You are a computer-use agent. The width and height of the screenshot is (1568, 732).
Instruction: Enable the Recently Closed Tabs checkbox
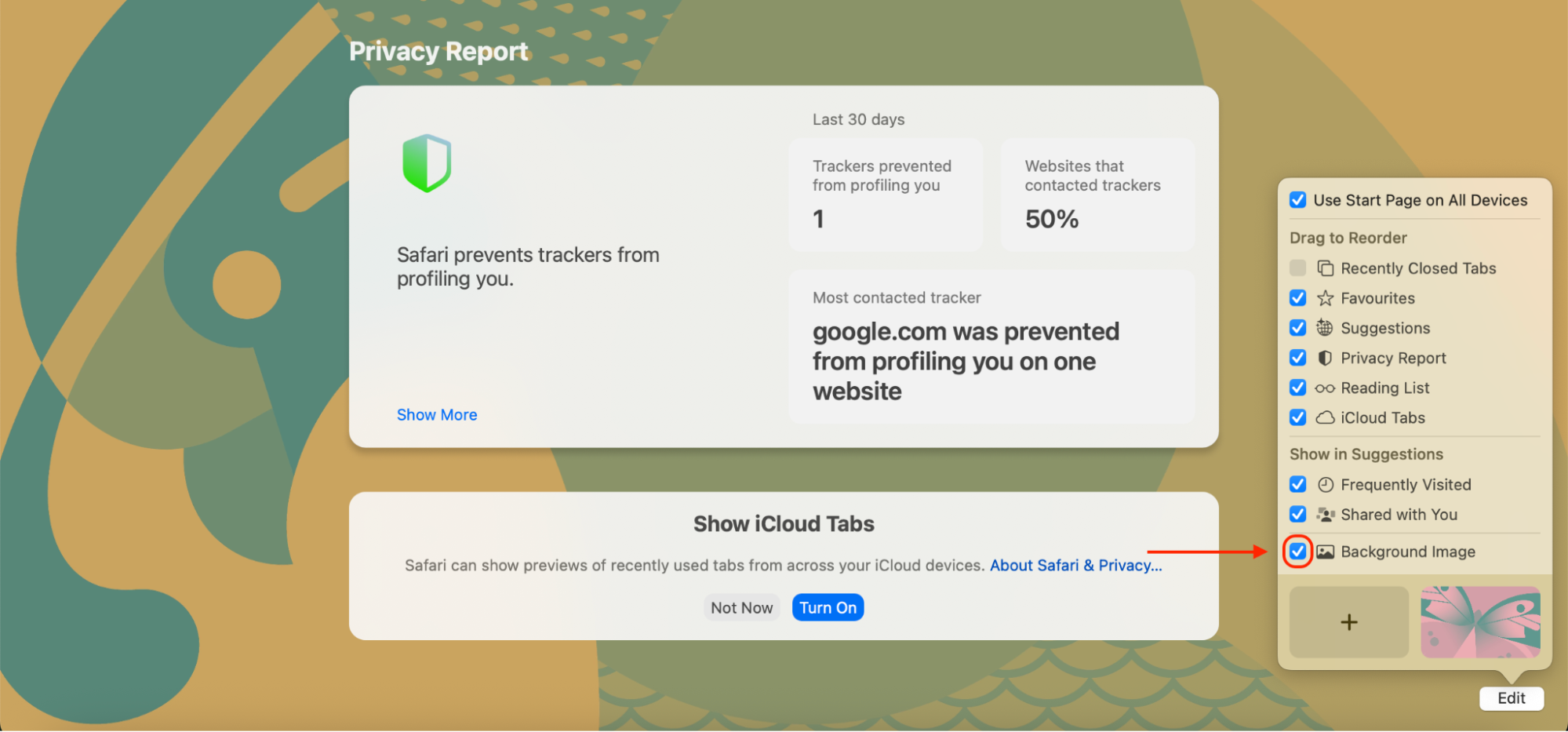point(1298,268)
